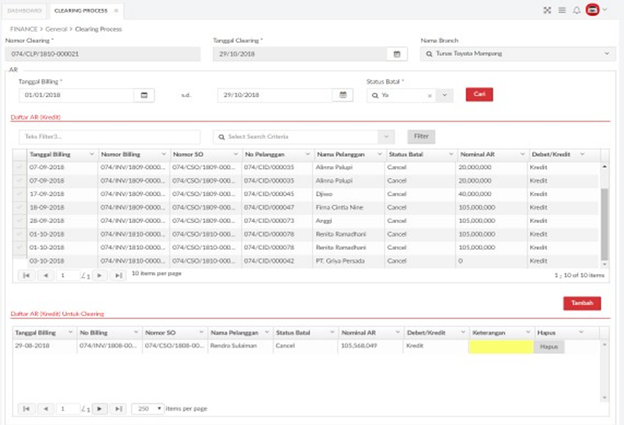Open the calendar for billing start date 01/01/2018
The height and width of the screenshot is (425, 624).
(144, 95)
